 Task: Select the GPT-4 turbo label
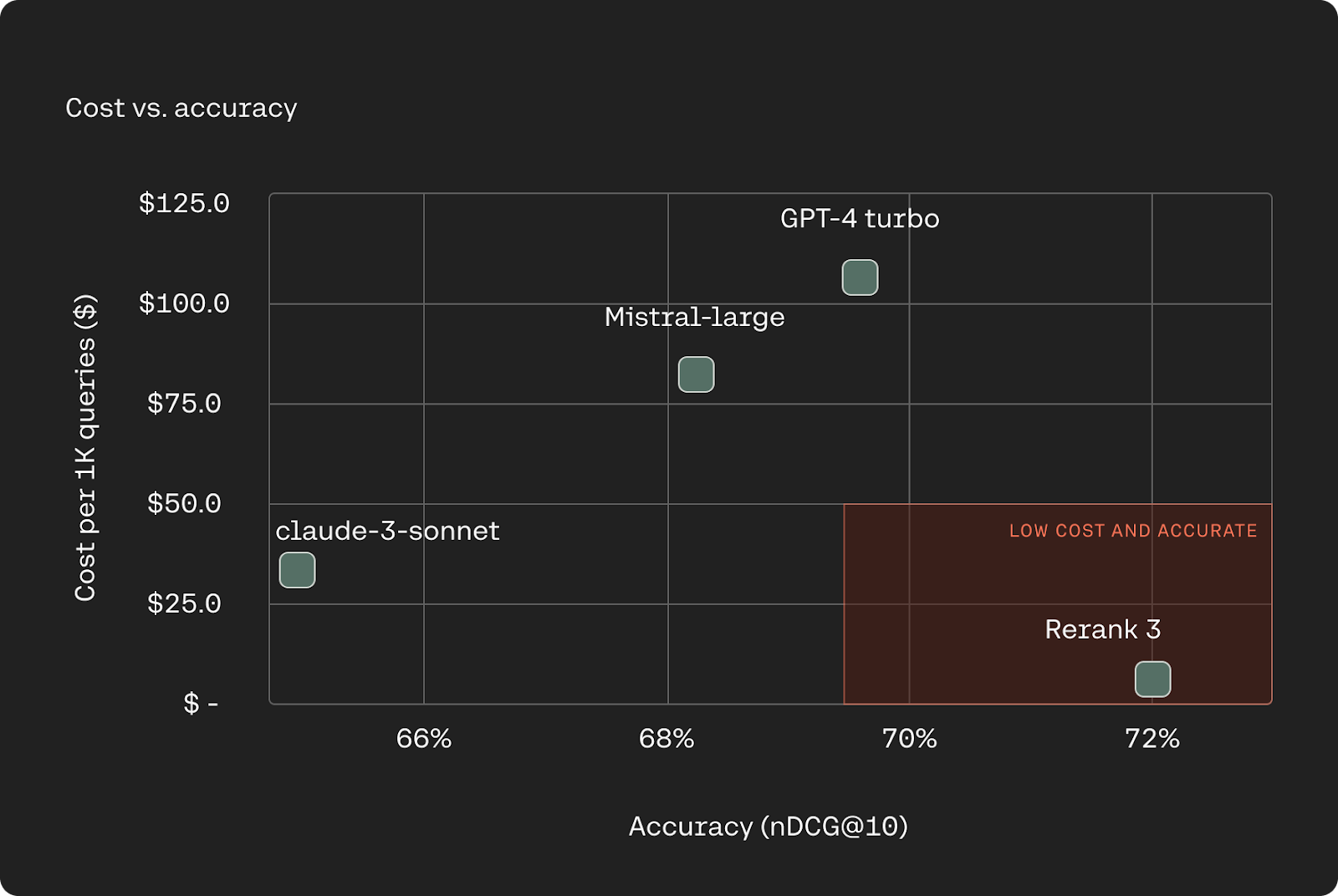(860, 218)
